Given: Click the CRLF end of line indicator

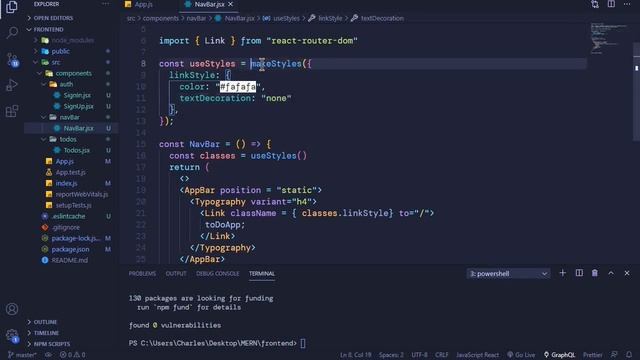Looking at the screenshot, I should pos(441,355).
